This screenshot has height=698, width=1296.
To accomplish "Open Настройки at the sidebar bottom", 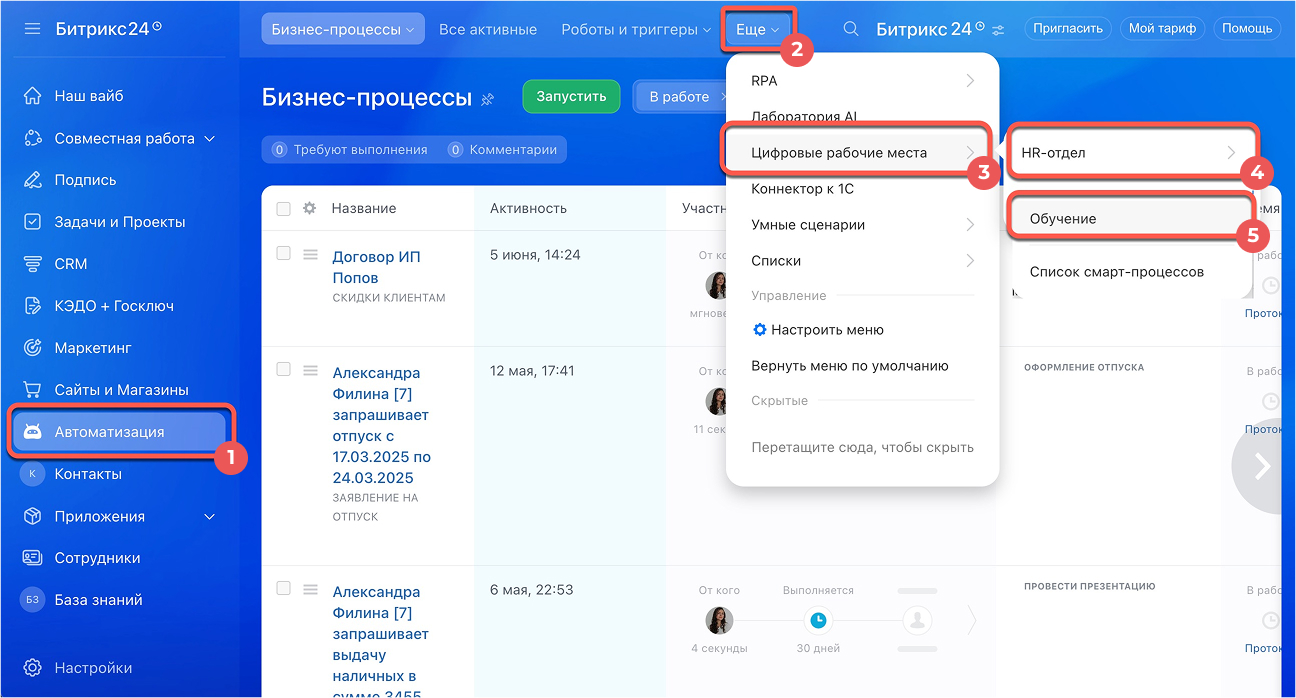I will click(x=93, y=668).
